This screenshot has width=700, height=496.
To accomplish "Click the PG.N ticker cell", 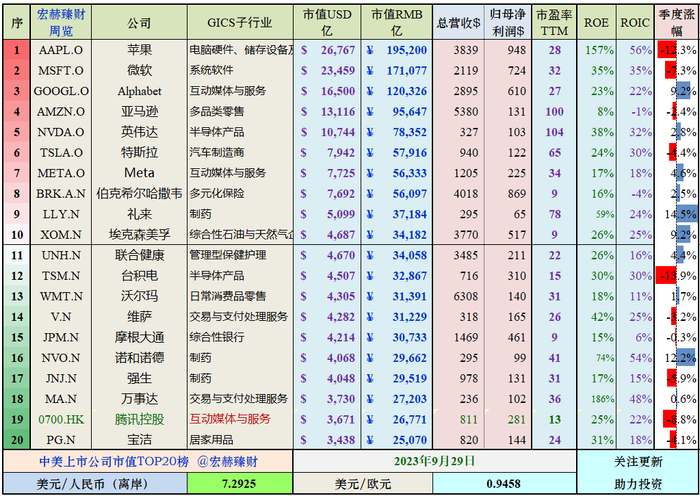I will pos(61,440).
